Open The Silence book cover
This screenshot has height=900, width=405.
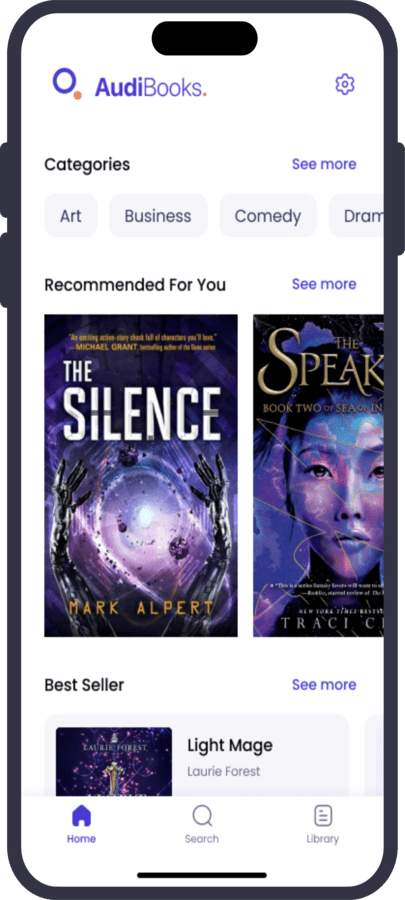tap(141, 476)
